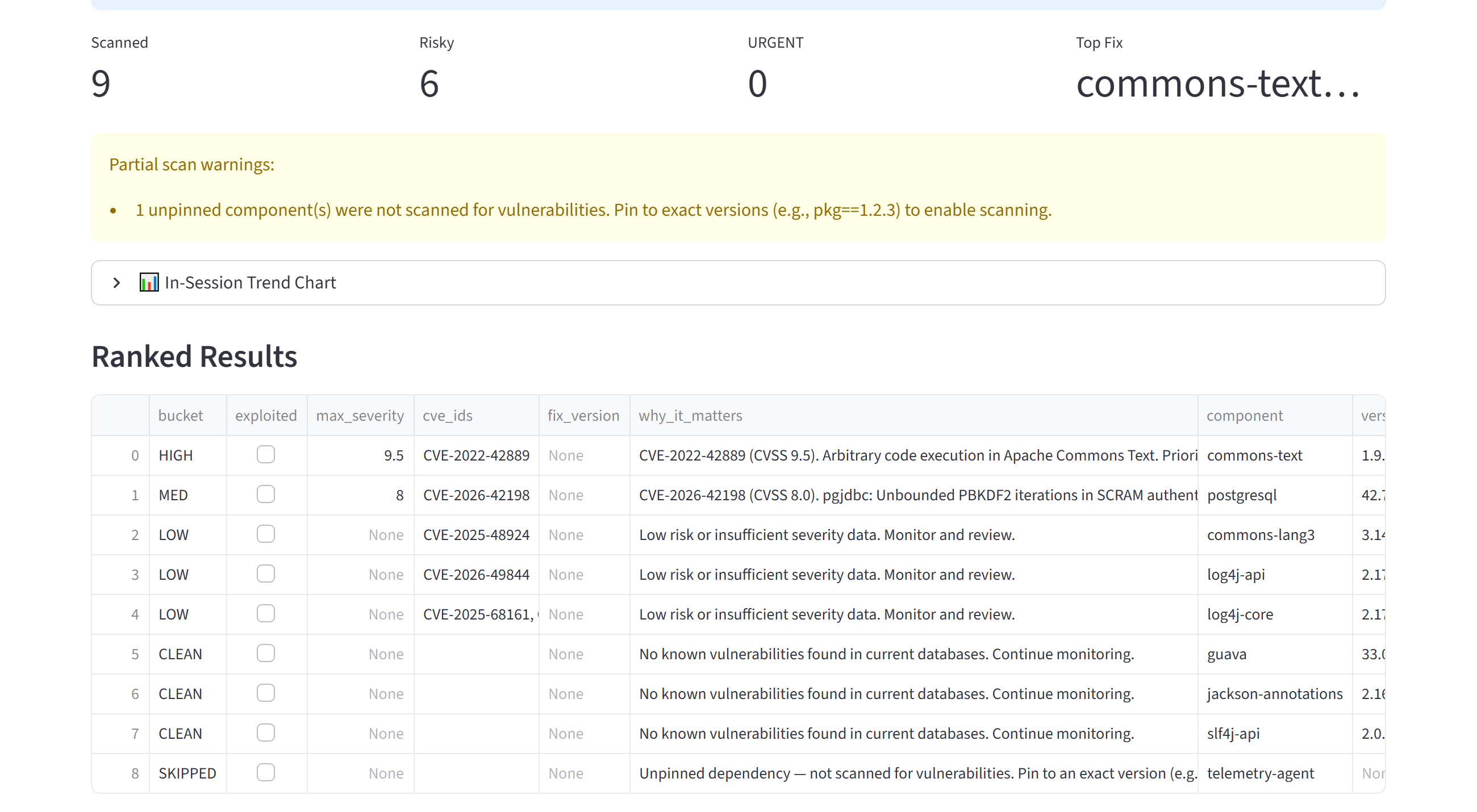The height and width of the screenshot is (812, 1477).
Task: Select the CVE-2022-42889 cell in cve_ids
Action: [x=476, y=455]
